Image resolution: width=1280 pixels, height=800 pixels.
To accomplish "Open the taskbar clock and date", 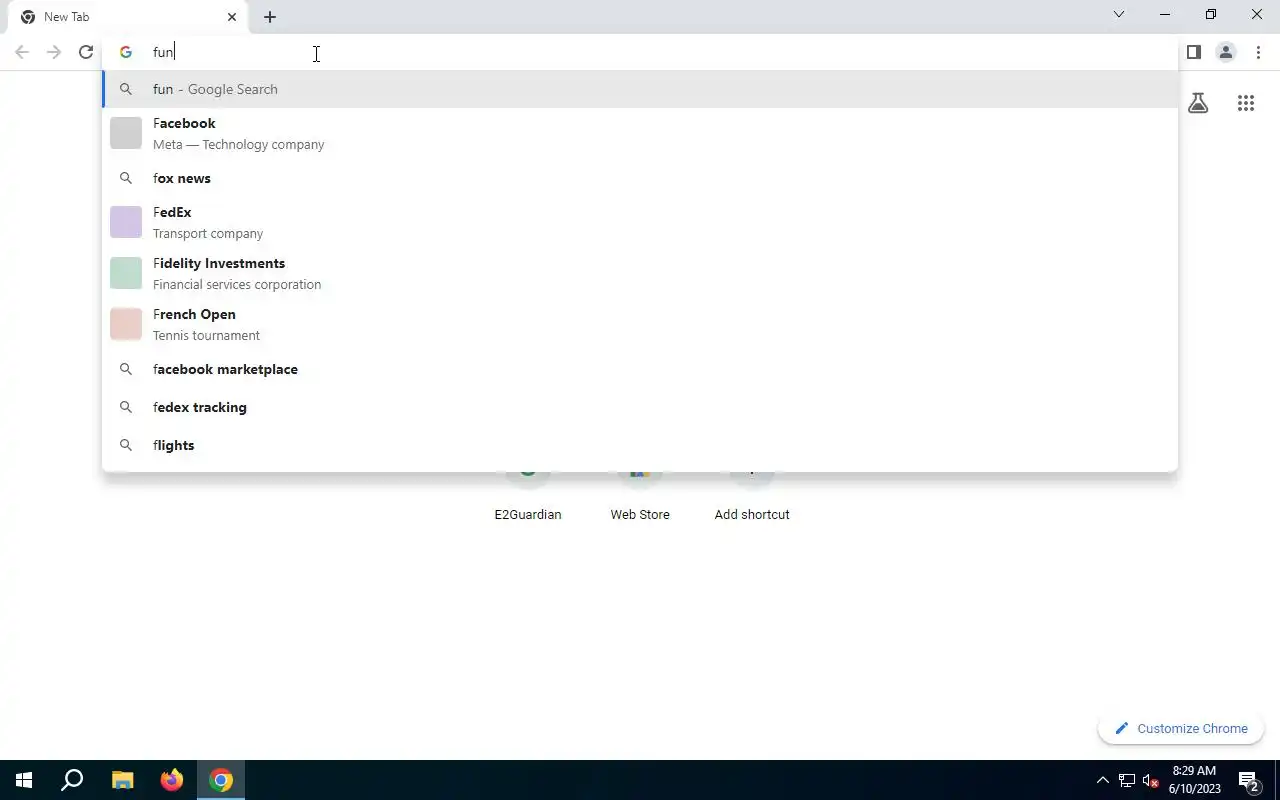I will (1194, 780).
